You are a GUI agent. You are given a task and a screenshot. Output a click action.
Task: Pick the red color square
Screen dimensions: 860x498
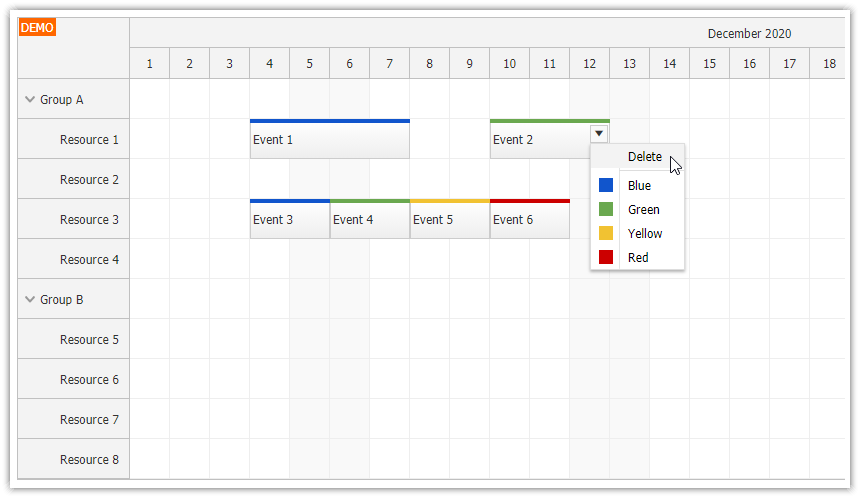[x=606, y=257]
